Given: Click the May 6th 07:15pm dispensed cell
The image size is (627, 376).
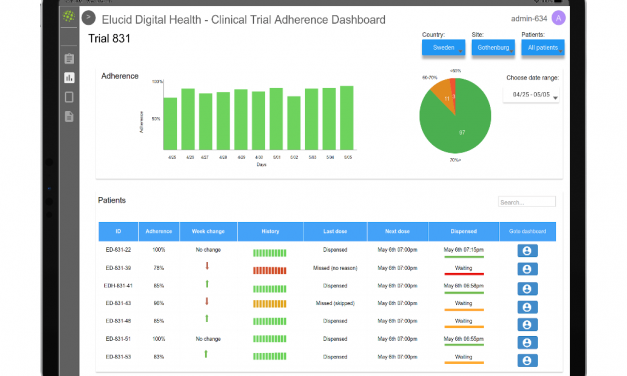Looking at the screenshot, I should click(x=464, y=250).
